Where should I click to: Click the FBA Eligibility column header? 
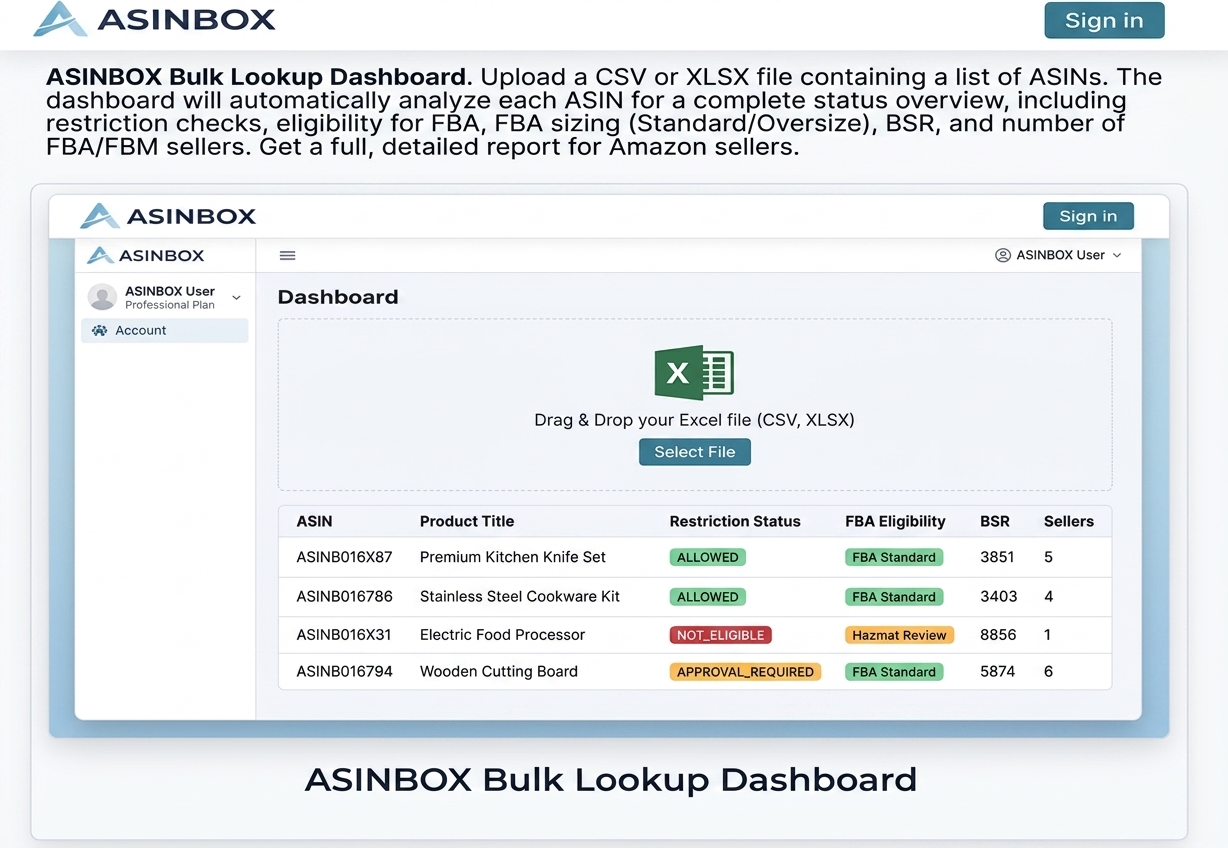click(x=895, y=521)
